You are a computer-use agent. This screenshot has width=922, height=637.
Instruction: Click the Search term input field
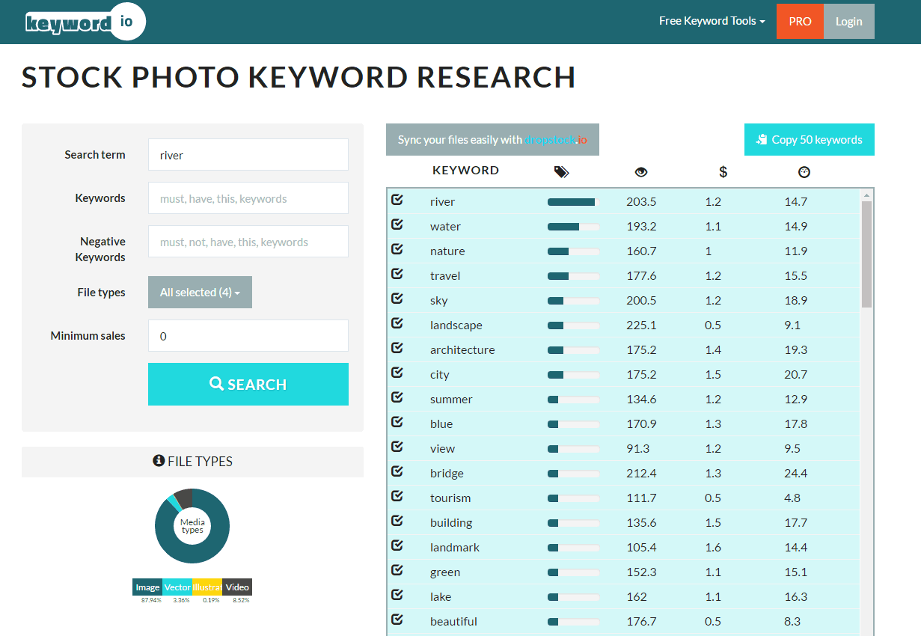tap(248, 155)
